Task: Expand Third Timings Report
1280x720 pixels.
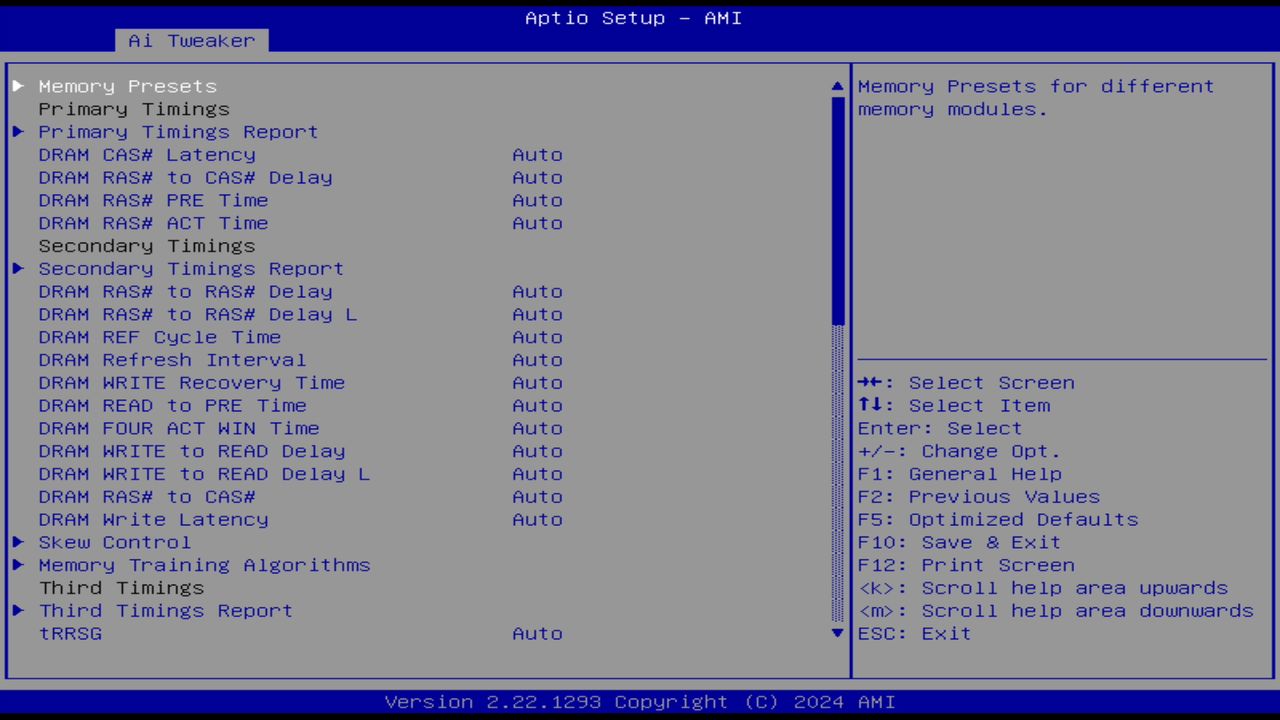Action: click(x=166, y=611)
